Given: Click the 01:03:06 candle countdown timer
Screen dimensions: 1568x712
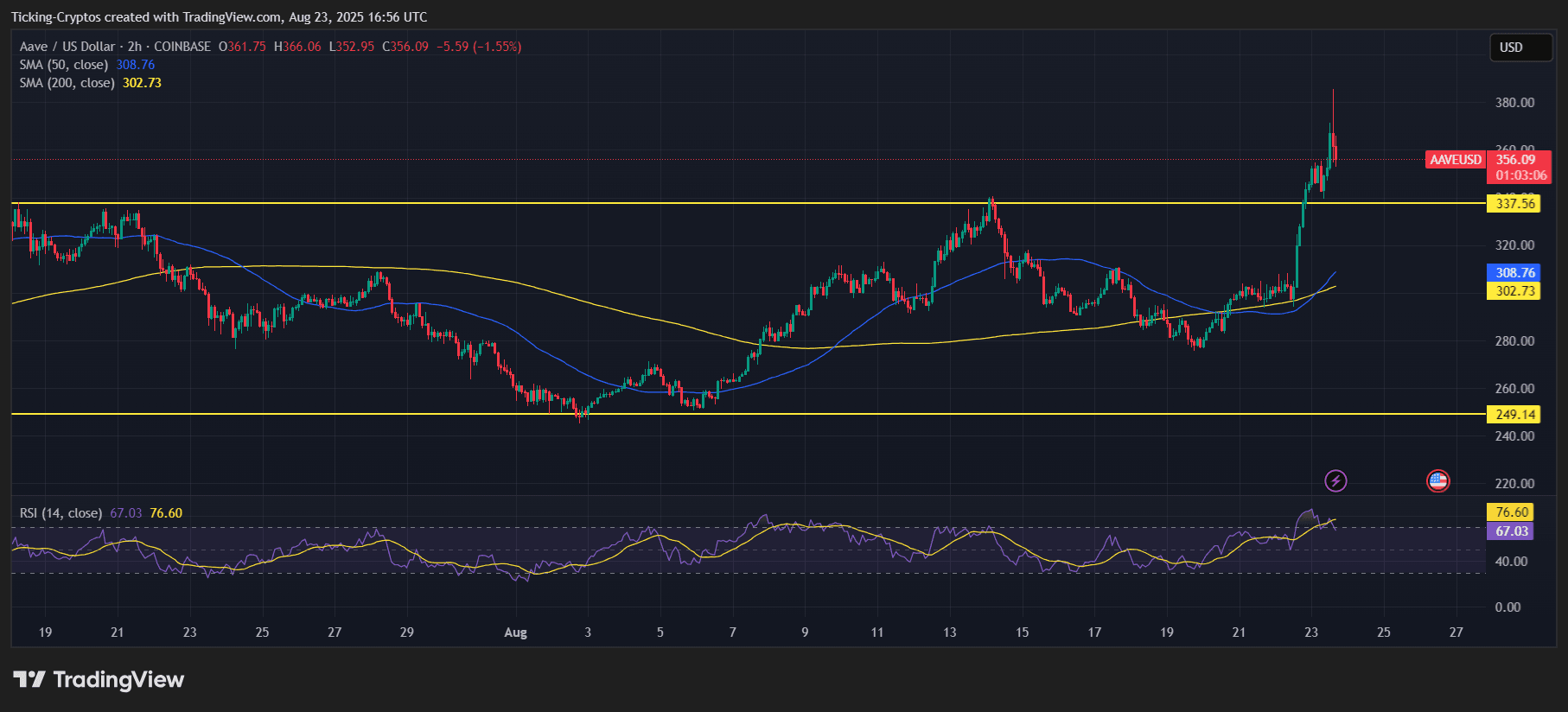Looking at the screenshot, I should (x=1521, y=175).
